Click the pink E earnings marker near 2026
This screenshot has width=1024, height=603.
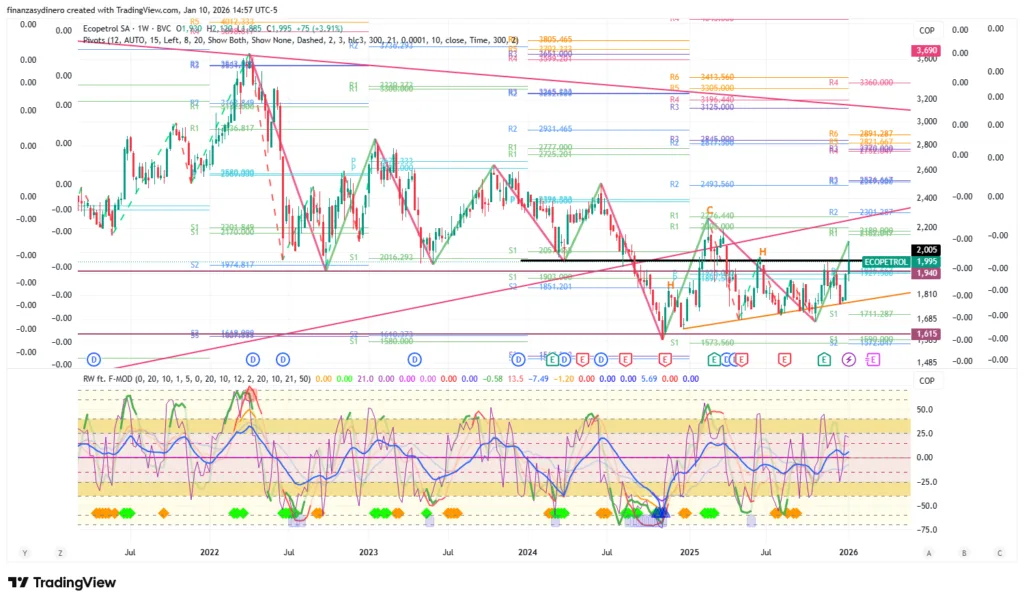pos(873,358)
